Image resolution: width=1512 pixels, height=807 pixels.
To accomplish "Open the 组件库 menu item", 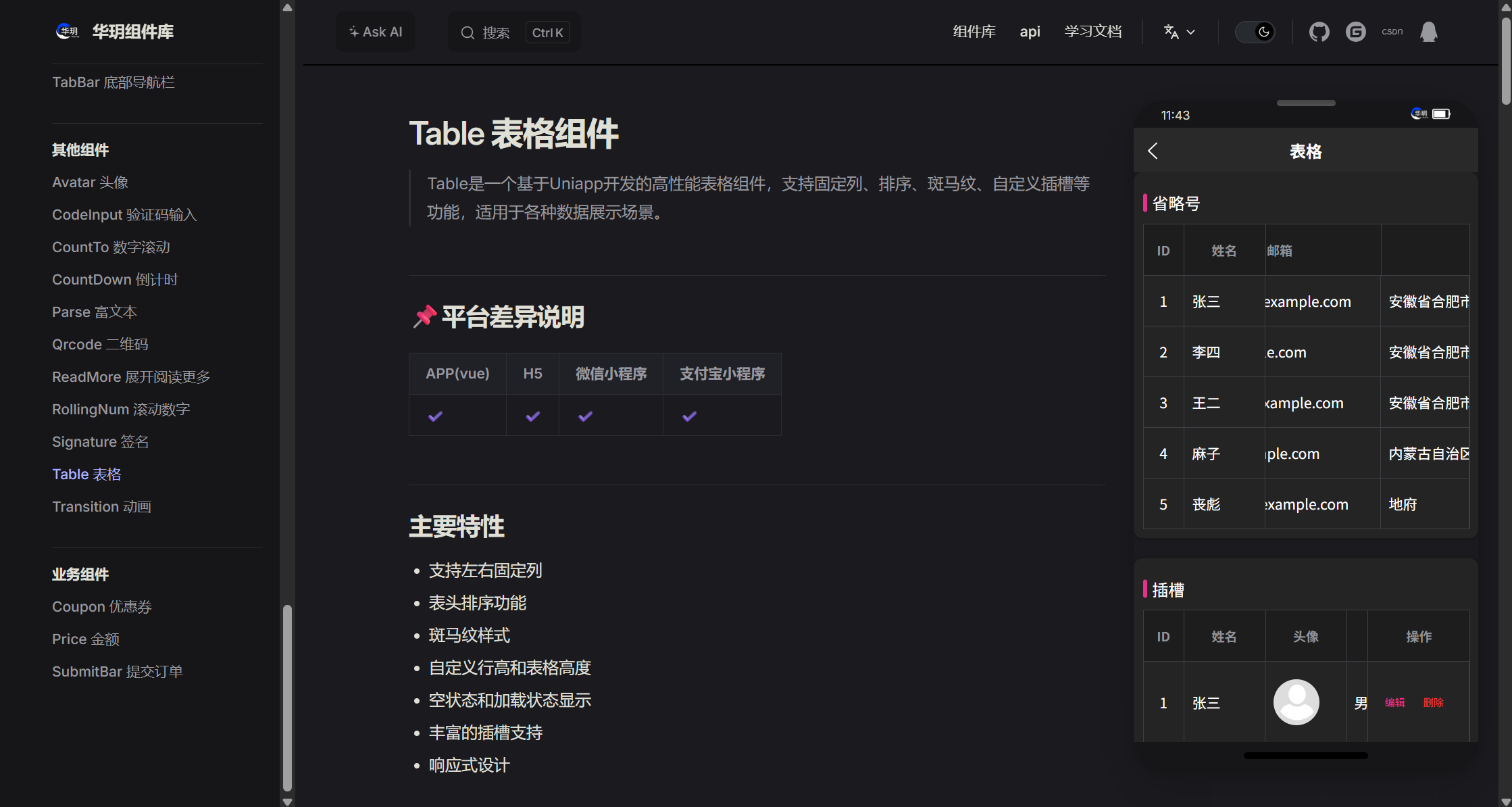I will pos(974,32).
